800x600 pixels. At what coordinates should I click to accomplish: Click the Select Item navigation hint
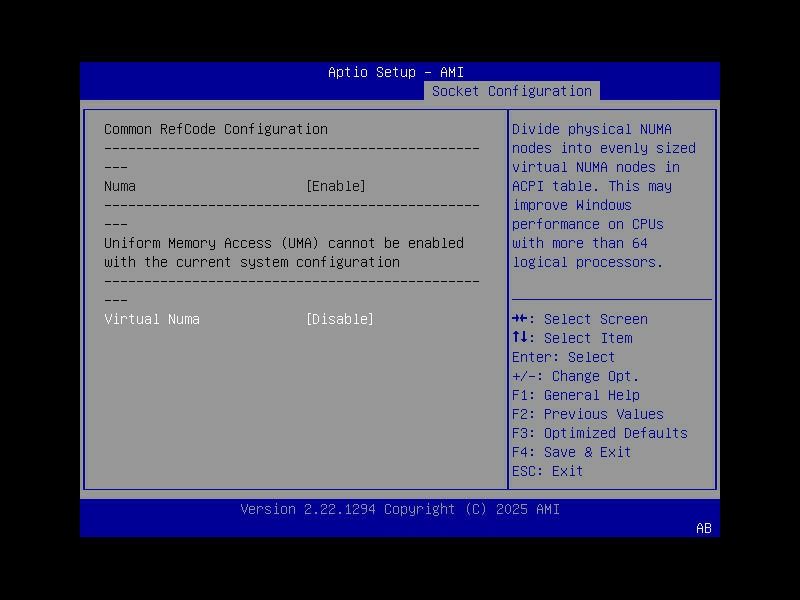point(573,337)
